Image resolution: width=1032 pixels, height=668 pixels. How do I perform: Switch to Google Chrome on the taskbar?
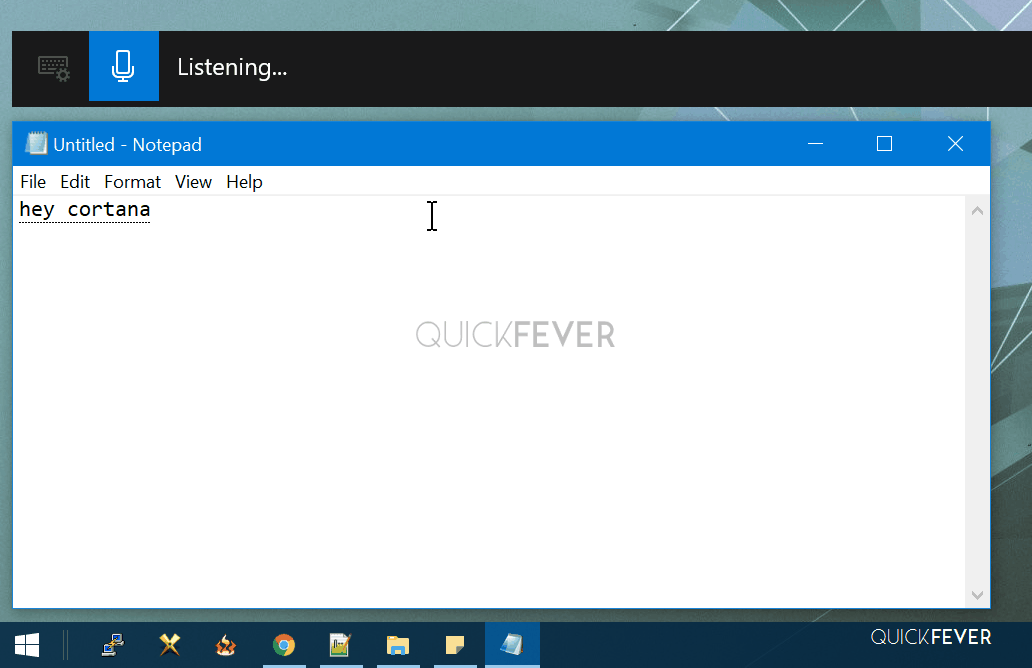[284, 645]
